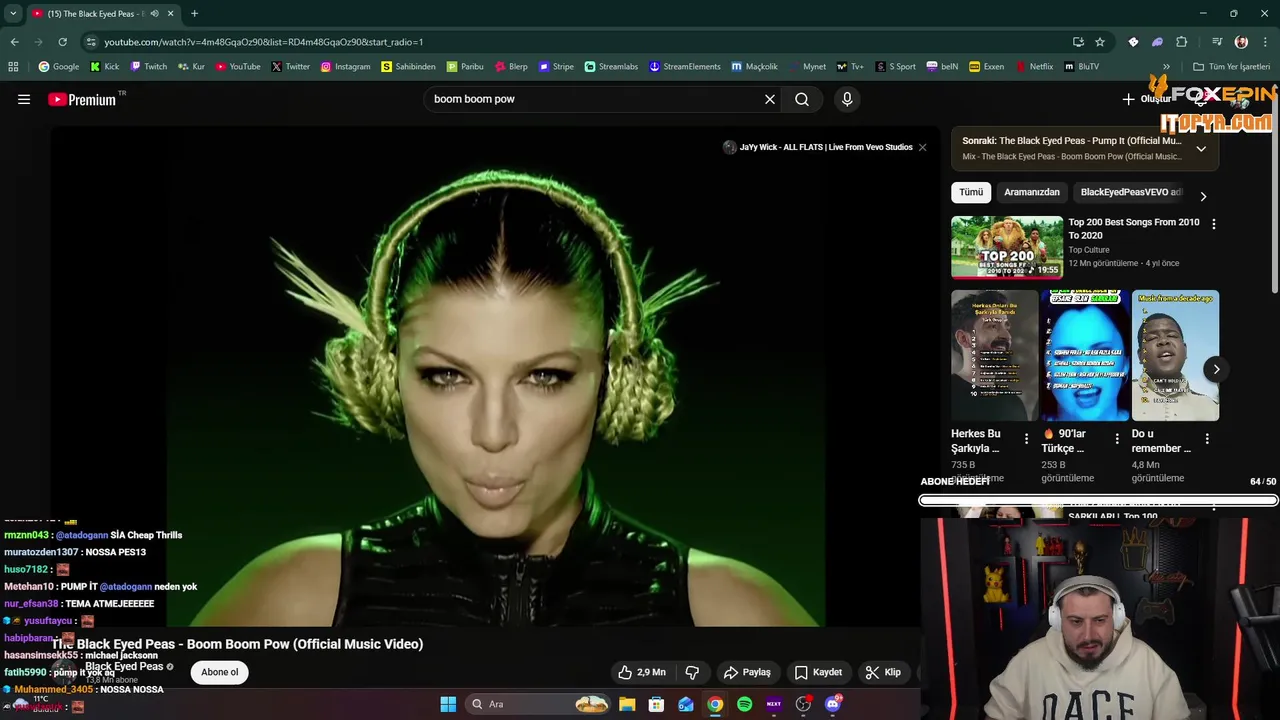
Task: Click the Black Eyed Peas channel name
Action: (124, 666)
